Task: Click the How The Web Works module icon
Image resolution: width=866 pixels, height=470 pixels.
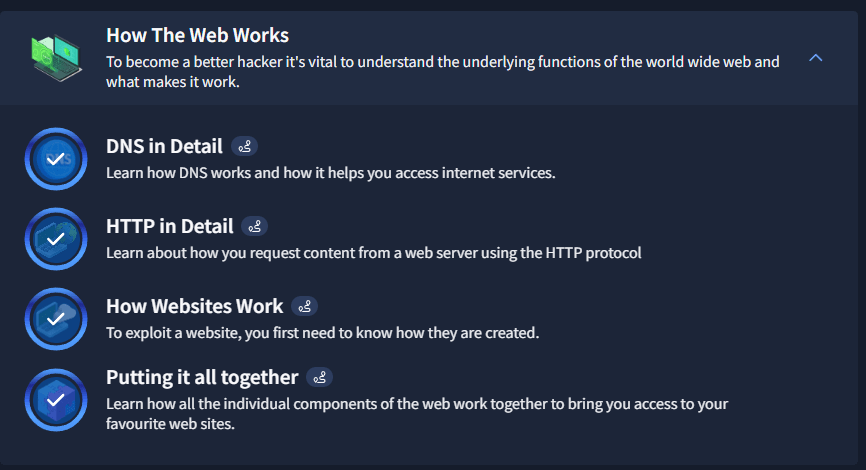Action: point(55,57)
